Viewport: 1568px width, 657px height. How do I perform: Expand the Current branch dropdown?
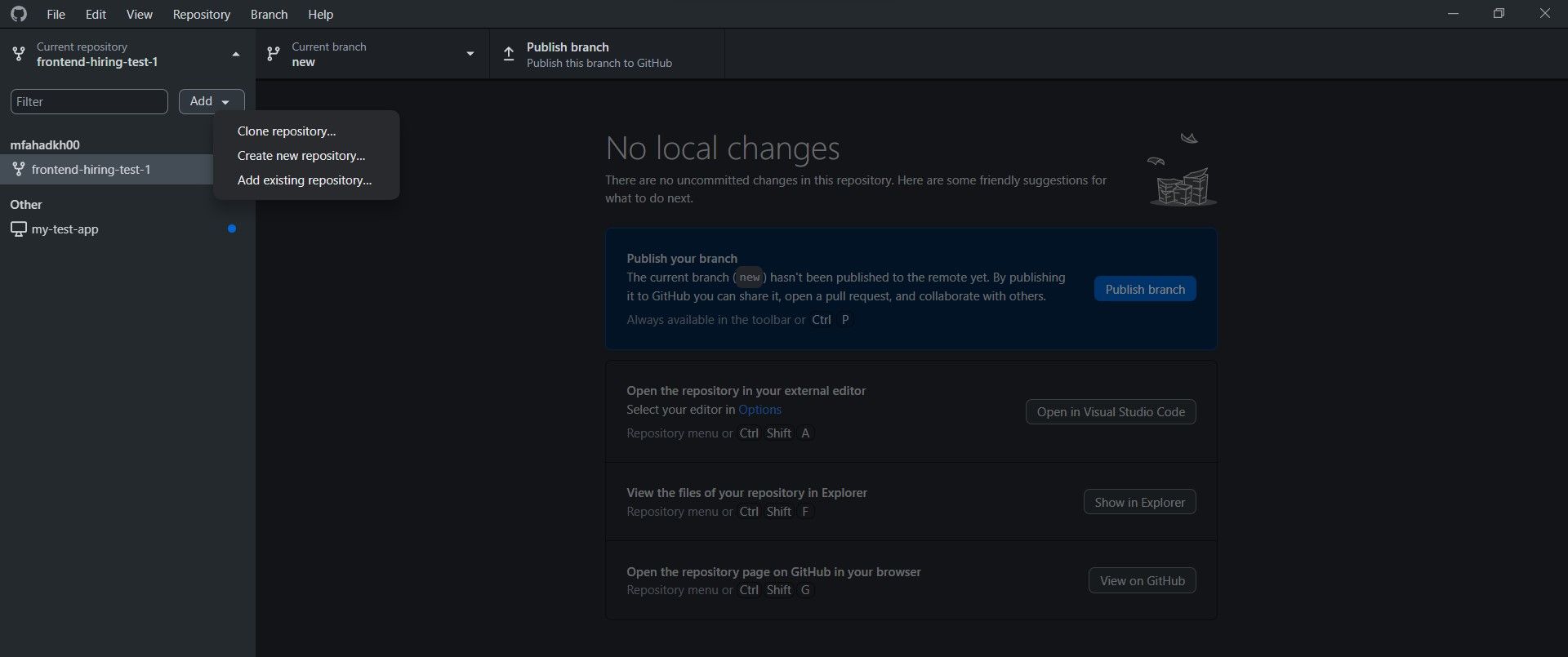coord(470,54)
